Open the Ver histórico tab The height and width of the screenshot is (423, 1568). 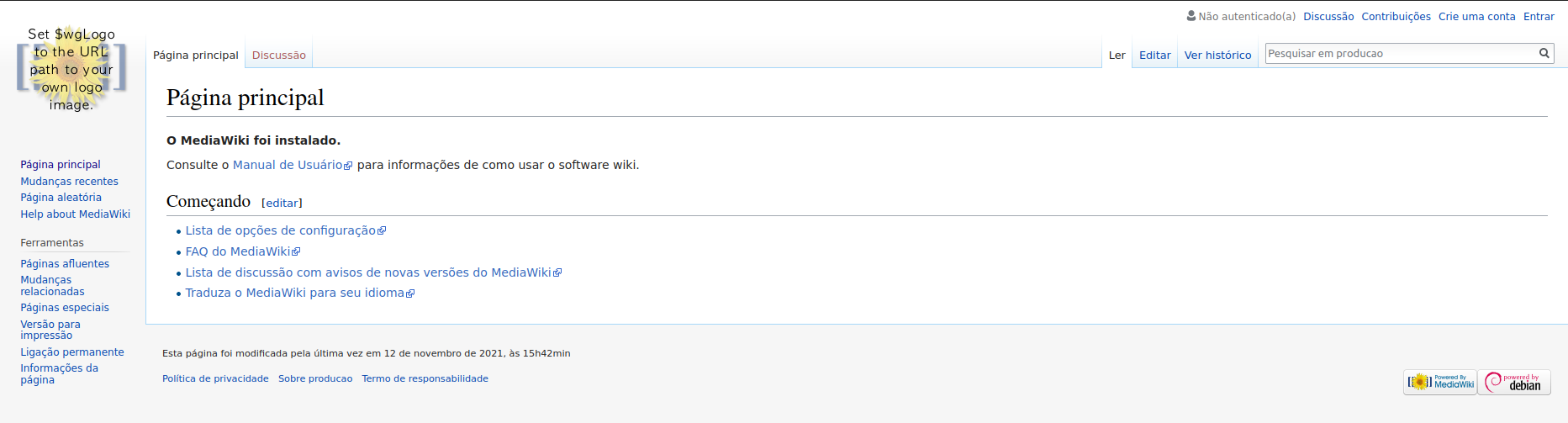pyautogui.click(x=1217, y=55)
